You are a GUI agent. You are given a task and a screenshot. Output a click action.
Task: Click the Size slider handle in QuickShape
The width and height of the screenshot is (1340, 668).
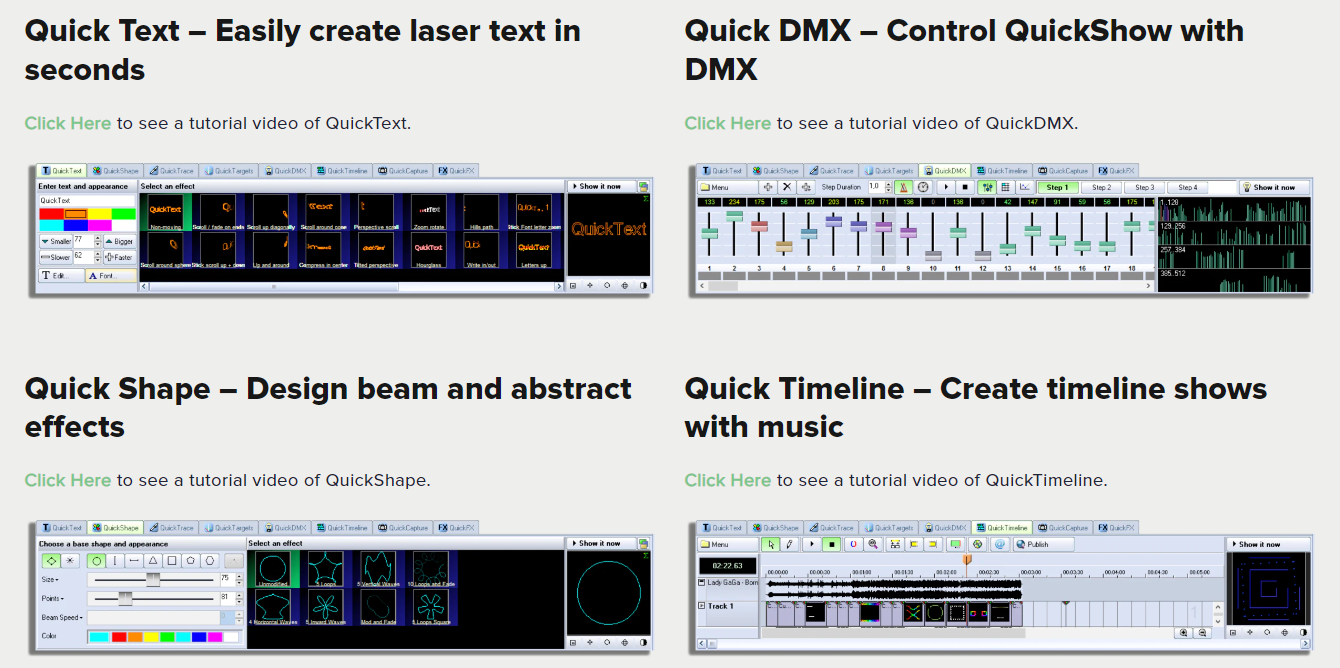[153, 579]
